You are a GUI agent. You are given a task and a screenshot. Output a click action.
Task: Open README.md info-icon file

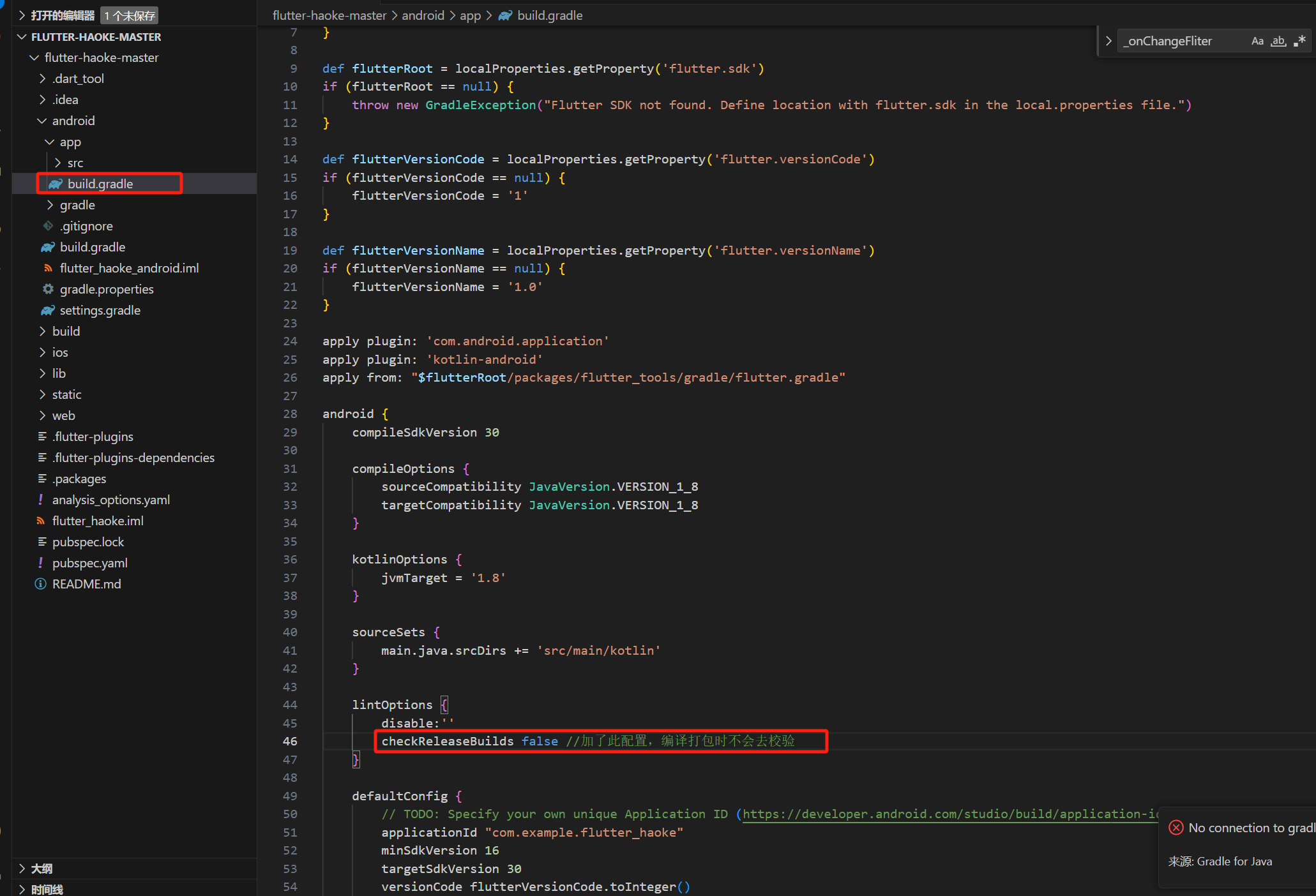pyautogui.click(x=86, y=584)
